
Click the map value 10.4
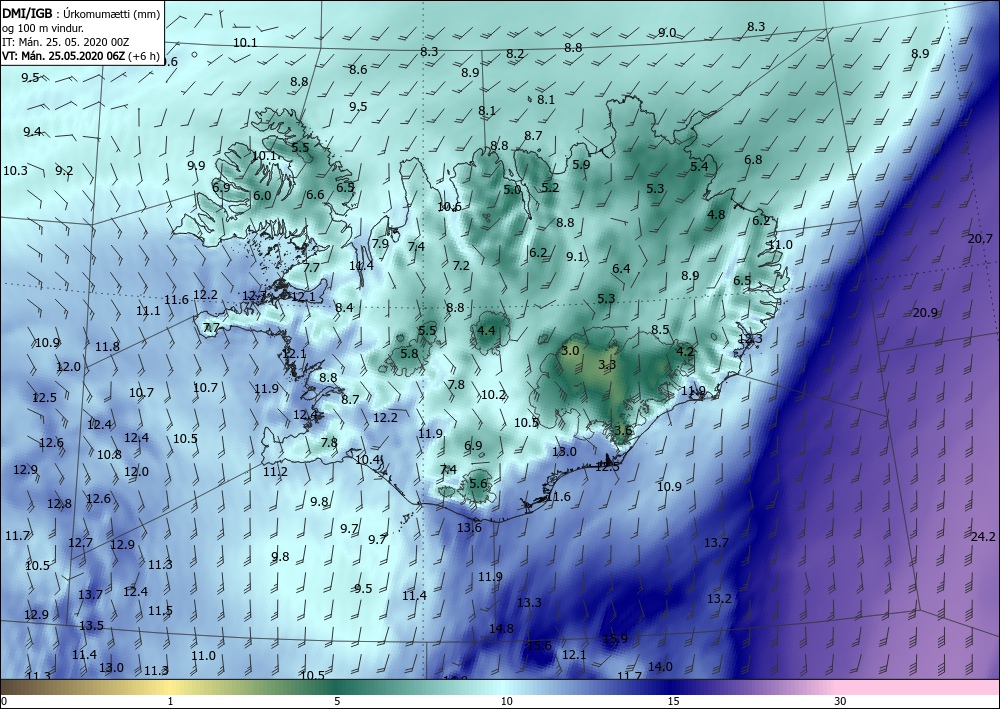[368, 459]
